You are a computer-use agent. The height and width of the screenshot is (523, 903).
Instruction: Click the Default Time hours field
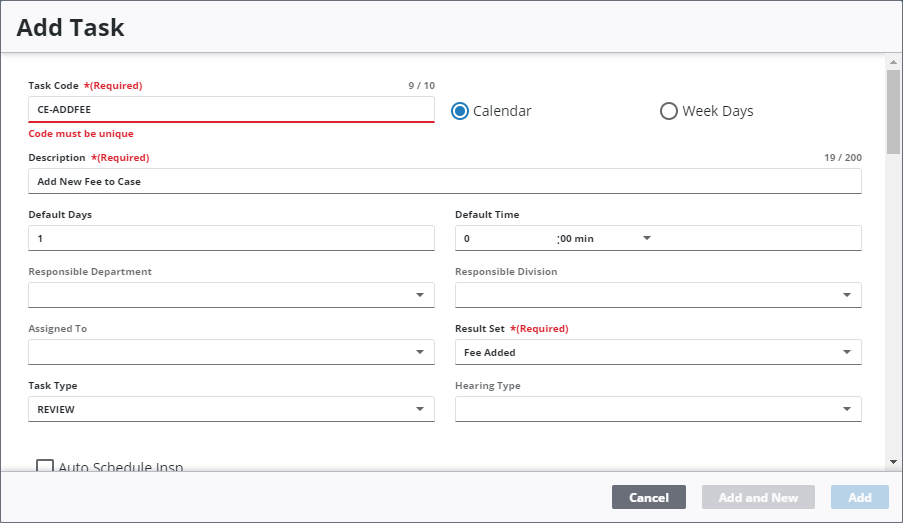(505, 239)
